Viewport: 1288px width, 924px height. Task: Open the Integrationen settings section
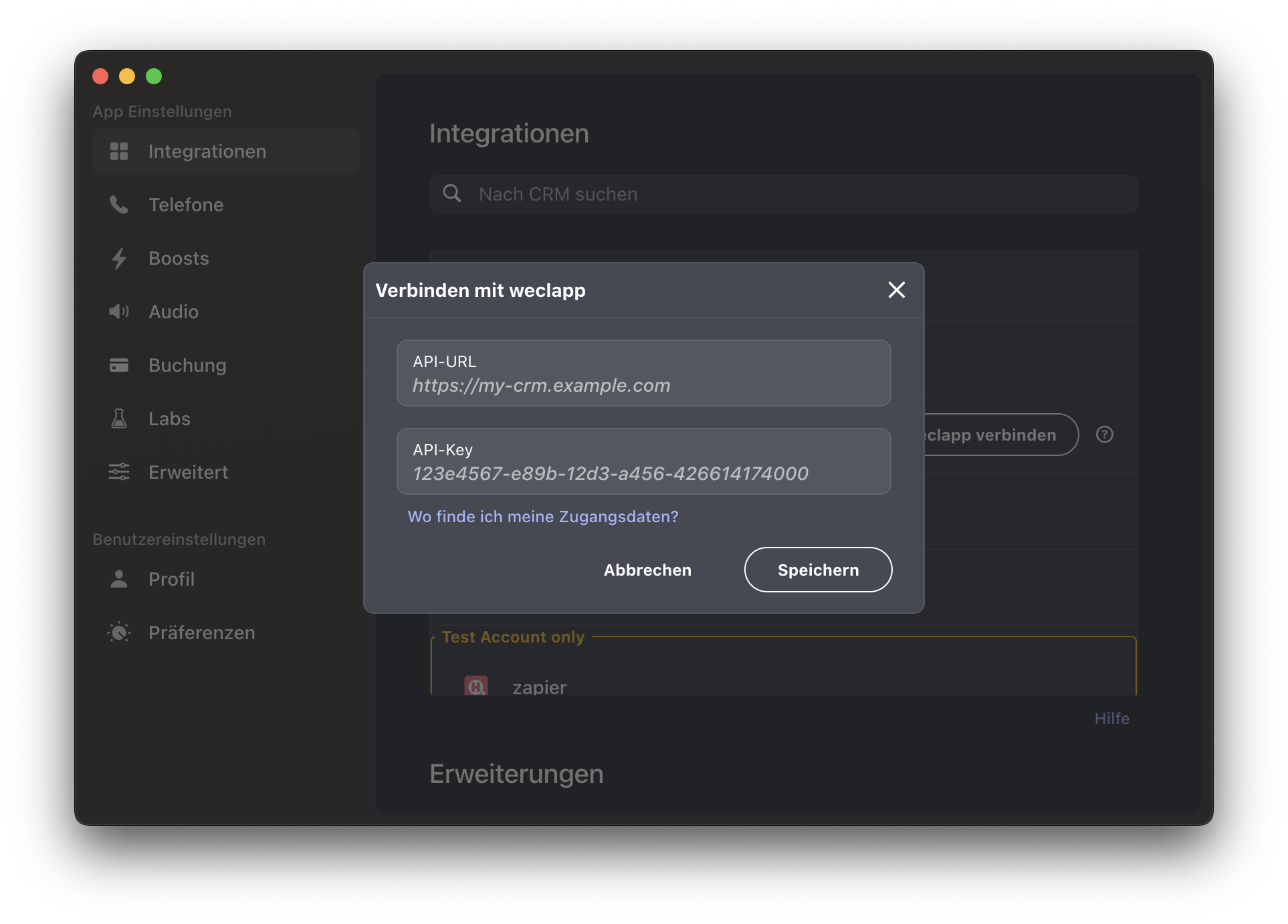click(226, 151)
